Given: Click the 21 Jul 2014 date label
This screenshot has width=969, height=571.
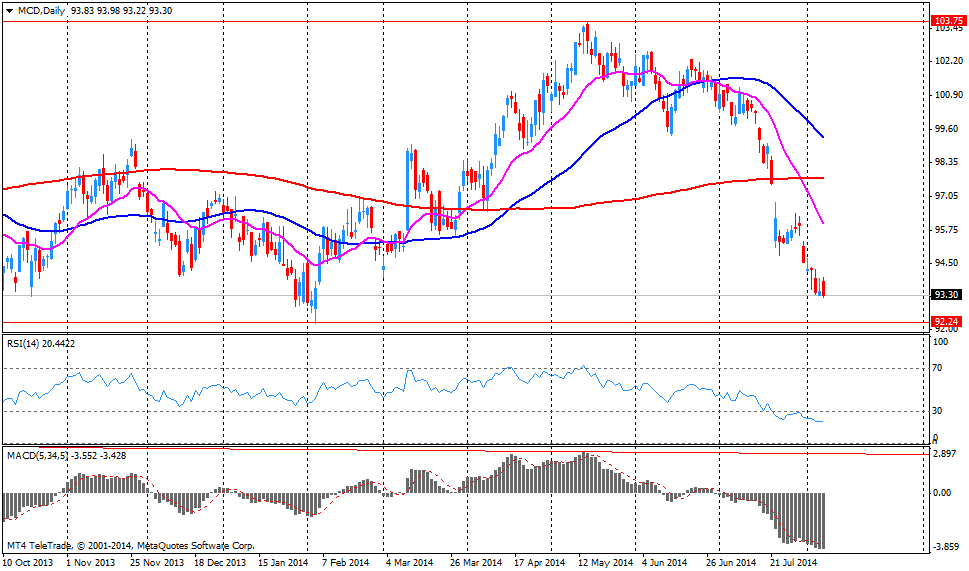Looking at the screenshot, I should coord(796,562).
